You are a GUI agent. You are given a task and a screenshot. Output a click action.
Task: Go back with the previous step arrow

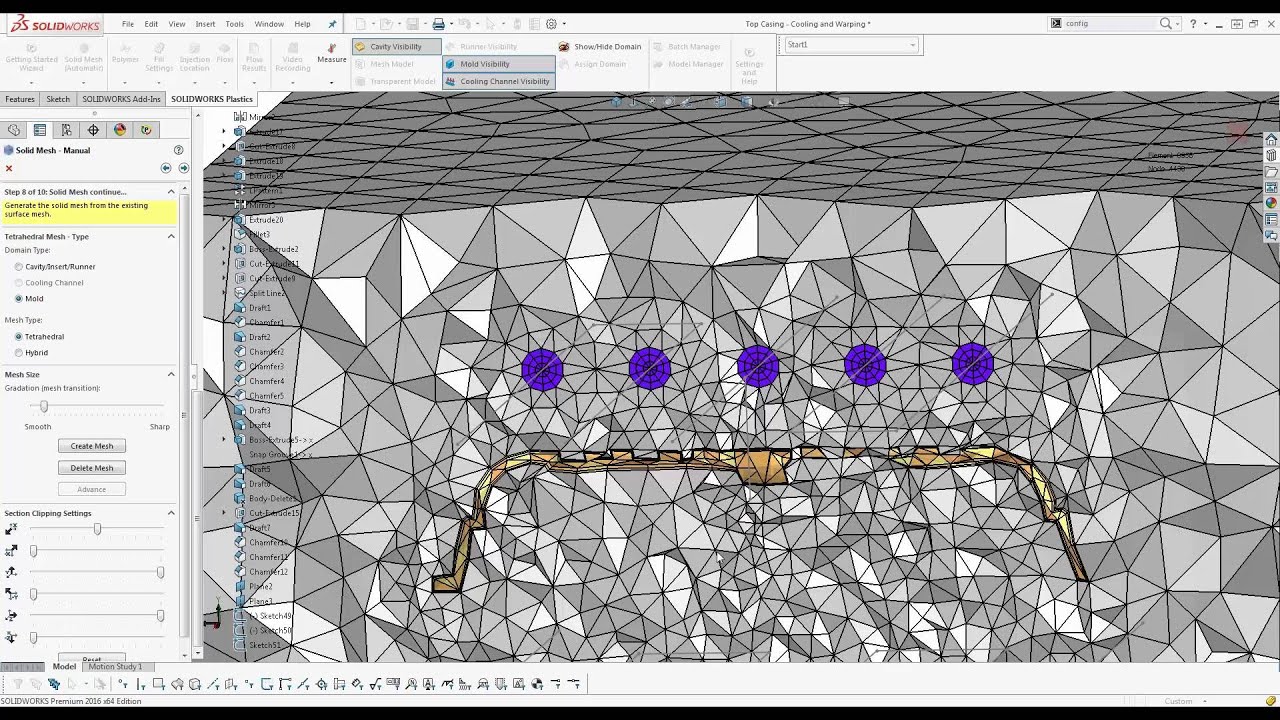click(x=166, y=168)
